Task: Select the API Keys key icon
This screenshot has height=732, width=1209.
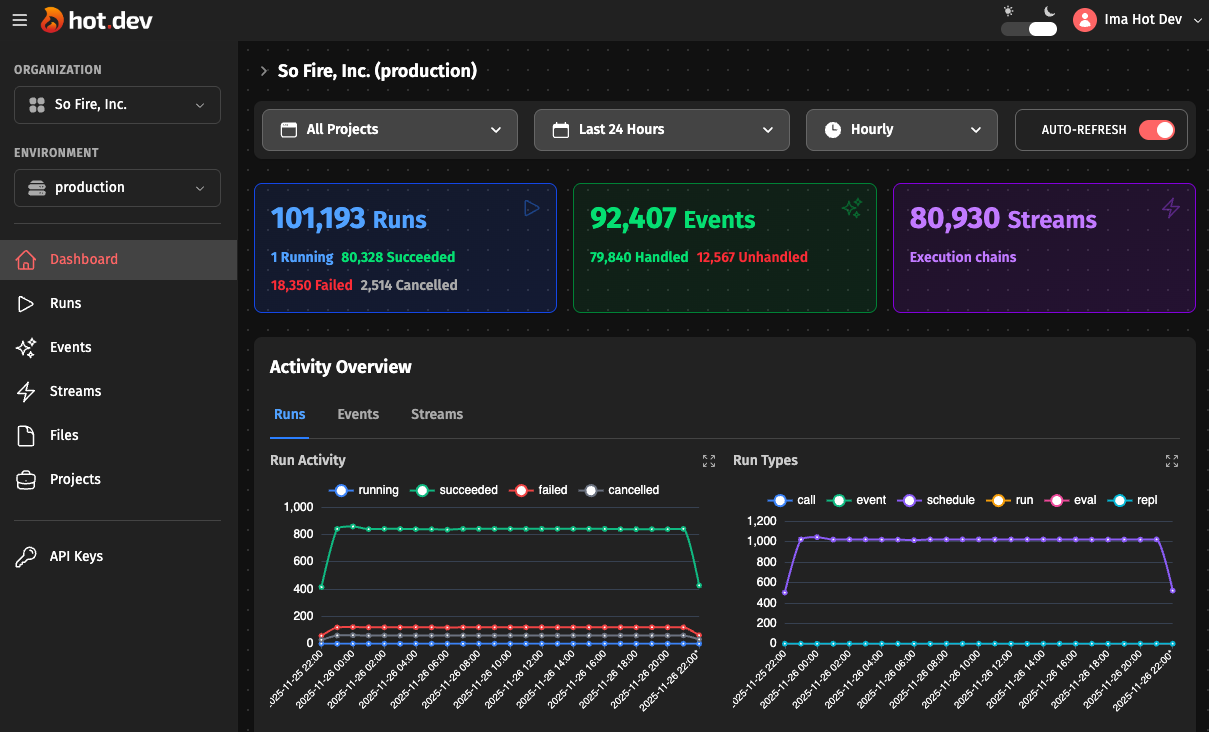Action: click(26, 556)
